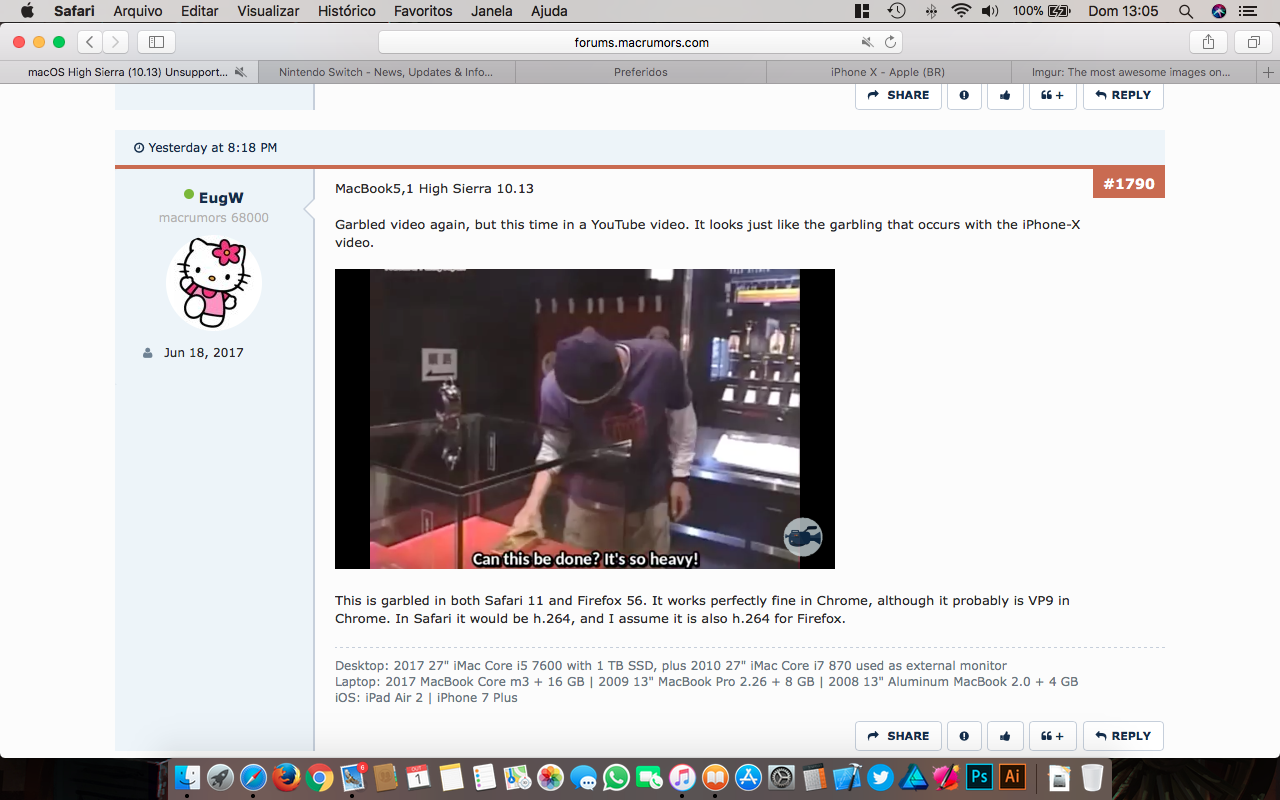Viewport: 1280px width, 800px height.
Task: Open iTunes from the Dock
Action: (682, 777)
